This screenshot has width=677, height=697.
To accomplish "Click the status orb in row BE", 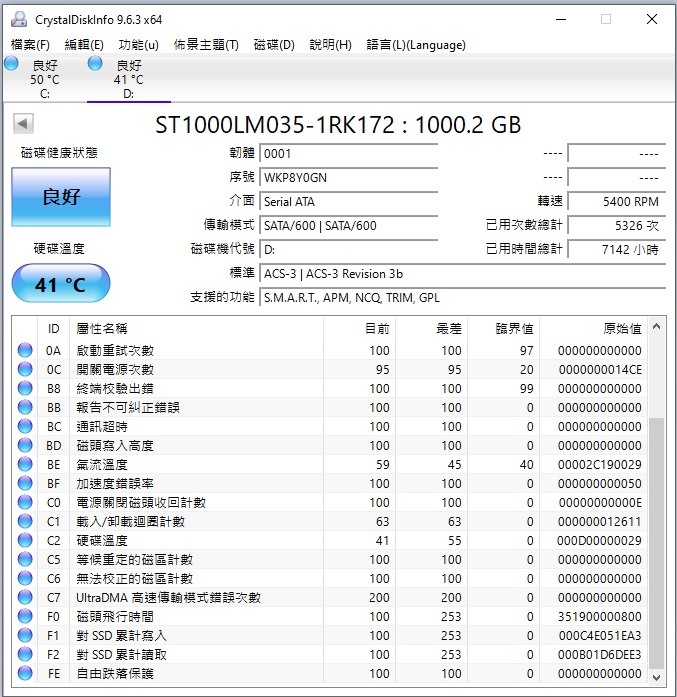I will click(x=25, y=464).
